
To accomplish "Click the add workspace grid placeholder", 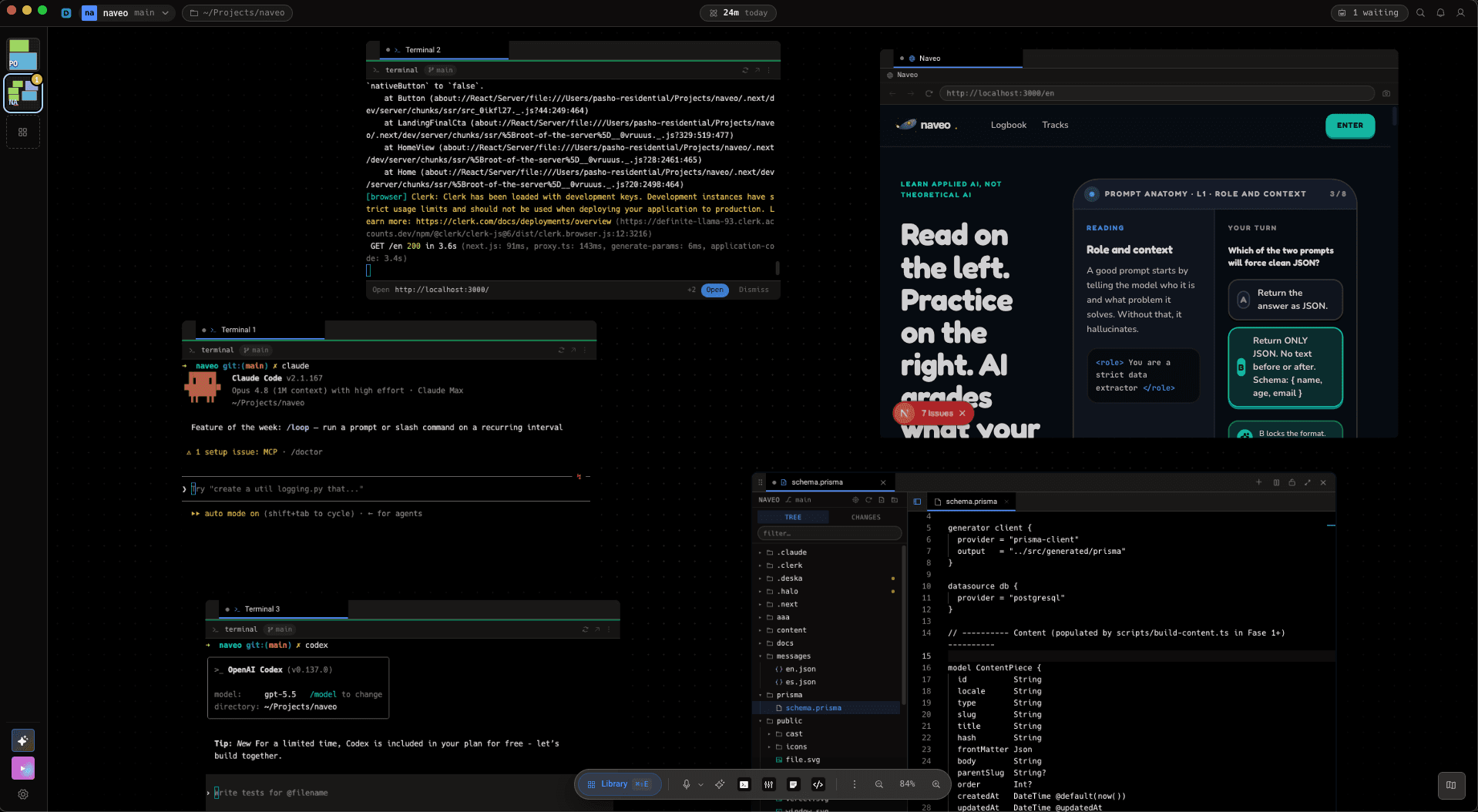I will click(23, 133).
